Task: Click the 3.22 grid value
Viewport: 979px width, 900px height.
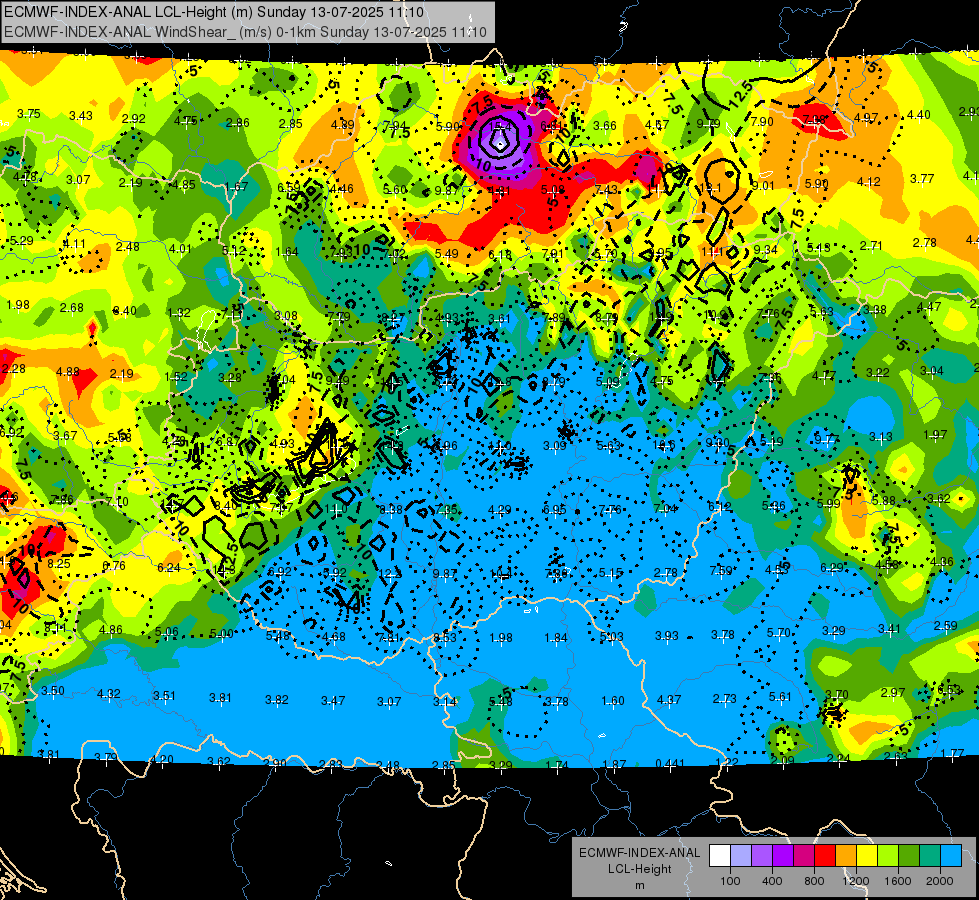Action: click(x=877, y=373)
